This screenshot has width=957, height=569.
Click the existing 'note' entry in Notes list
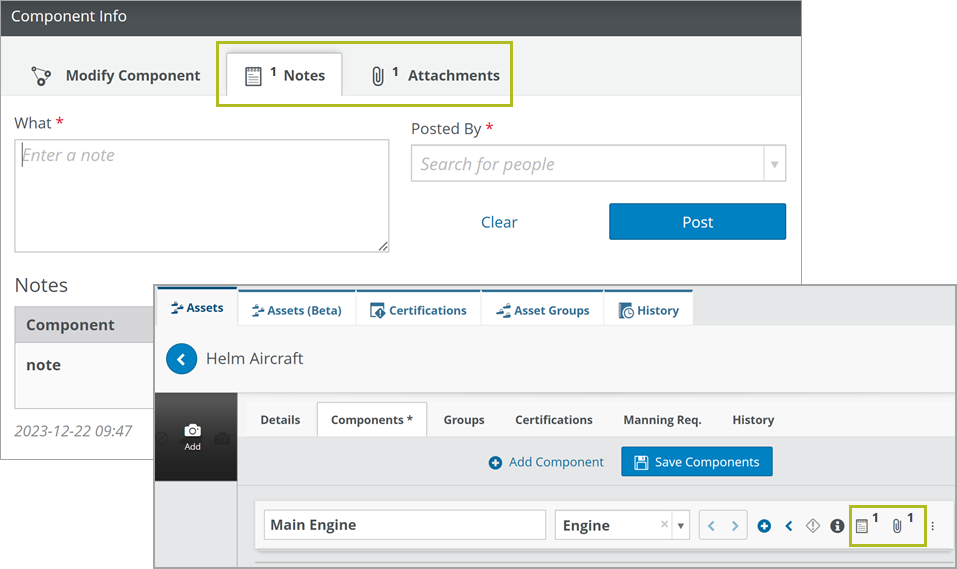pyautogui.click(x=43, y=365)
